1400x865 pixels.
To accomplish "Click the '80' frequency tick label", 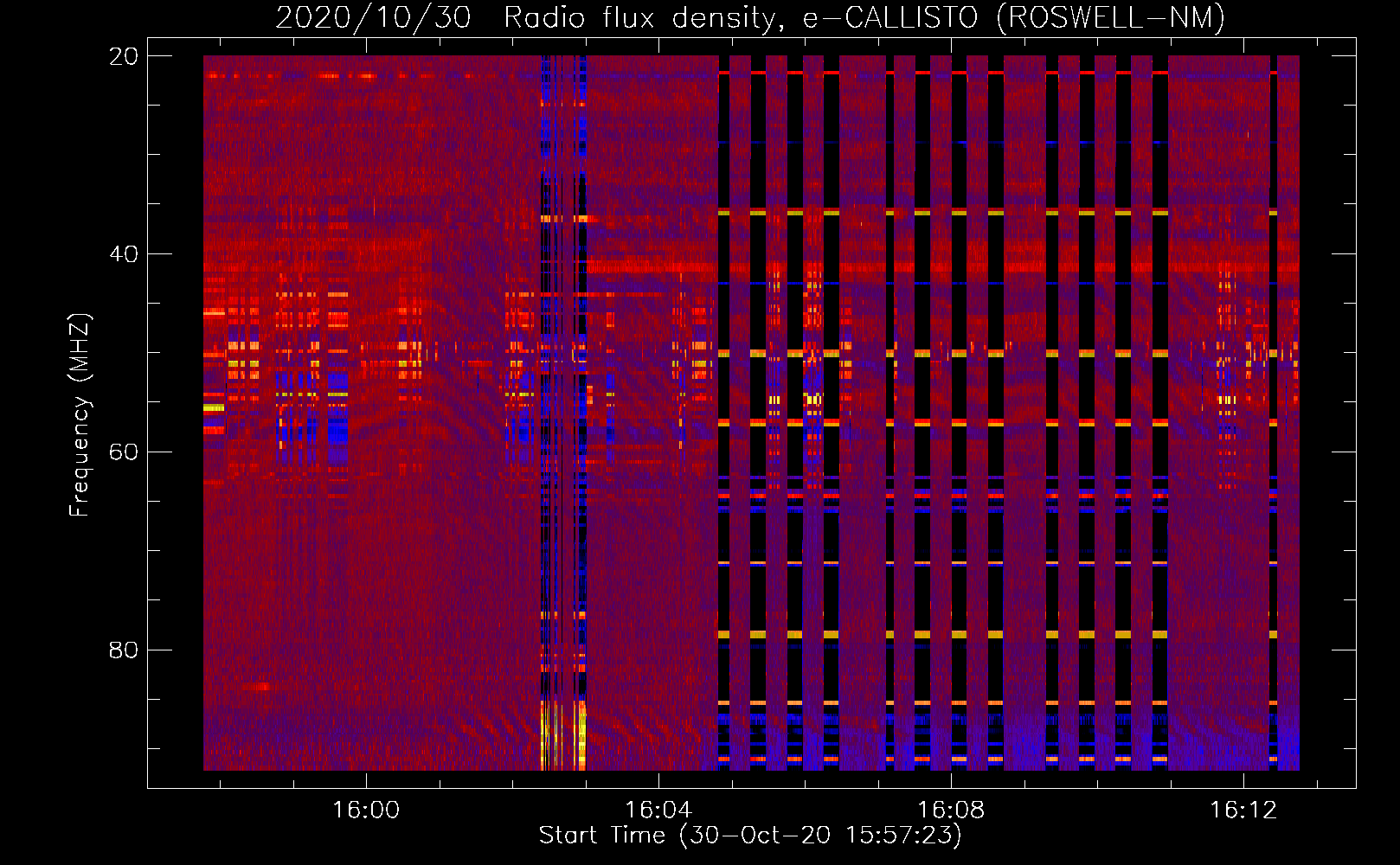I will click(x=123, y=650).
